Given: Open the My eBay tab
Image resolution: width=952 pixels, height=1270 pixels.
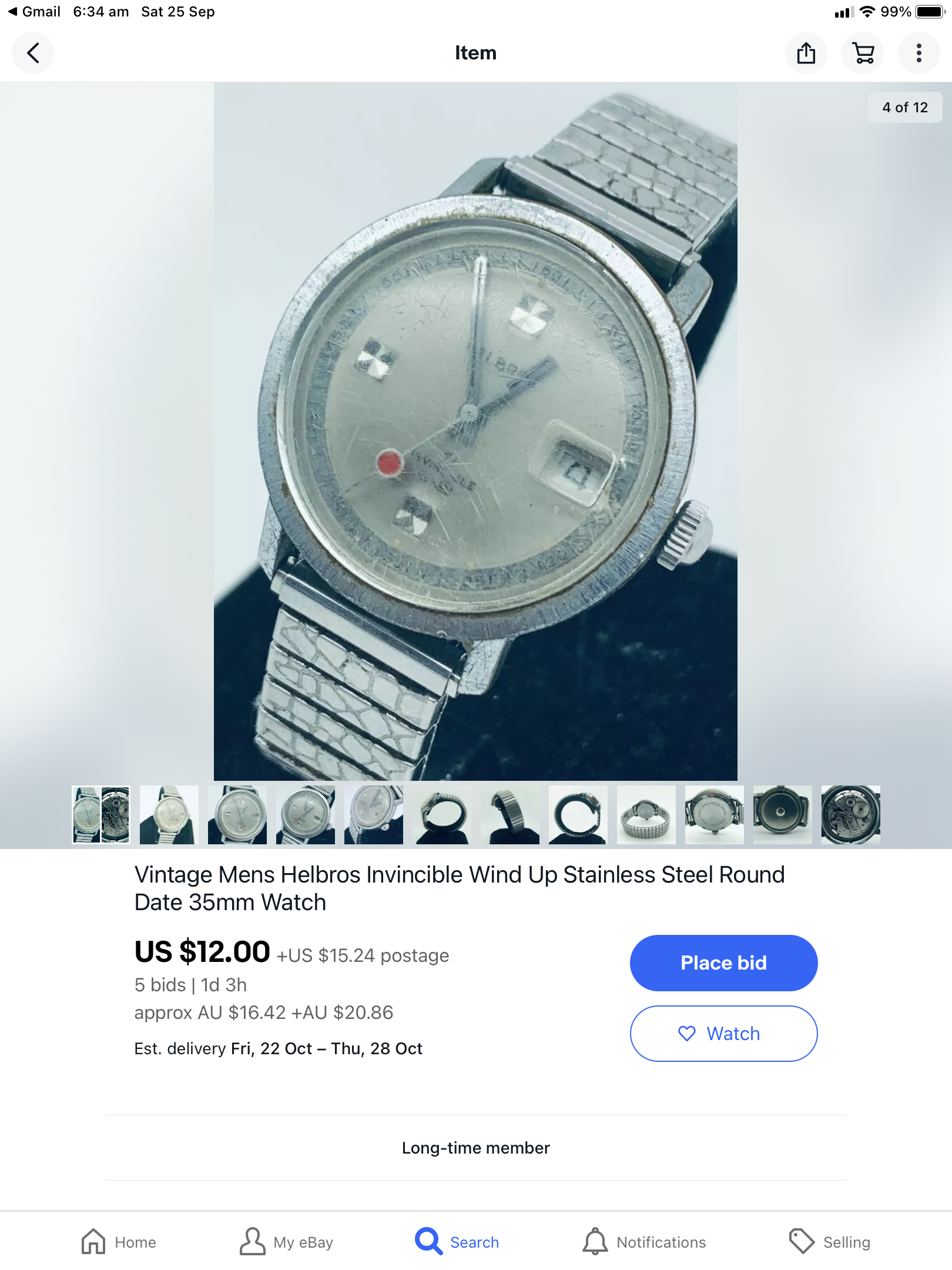Looking at the screenshot, I should pyautogui.click(x=286, y=1242).
